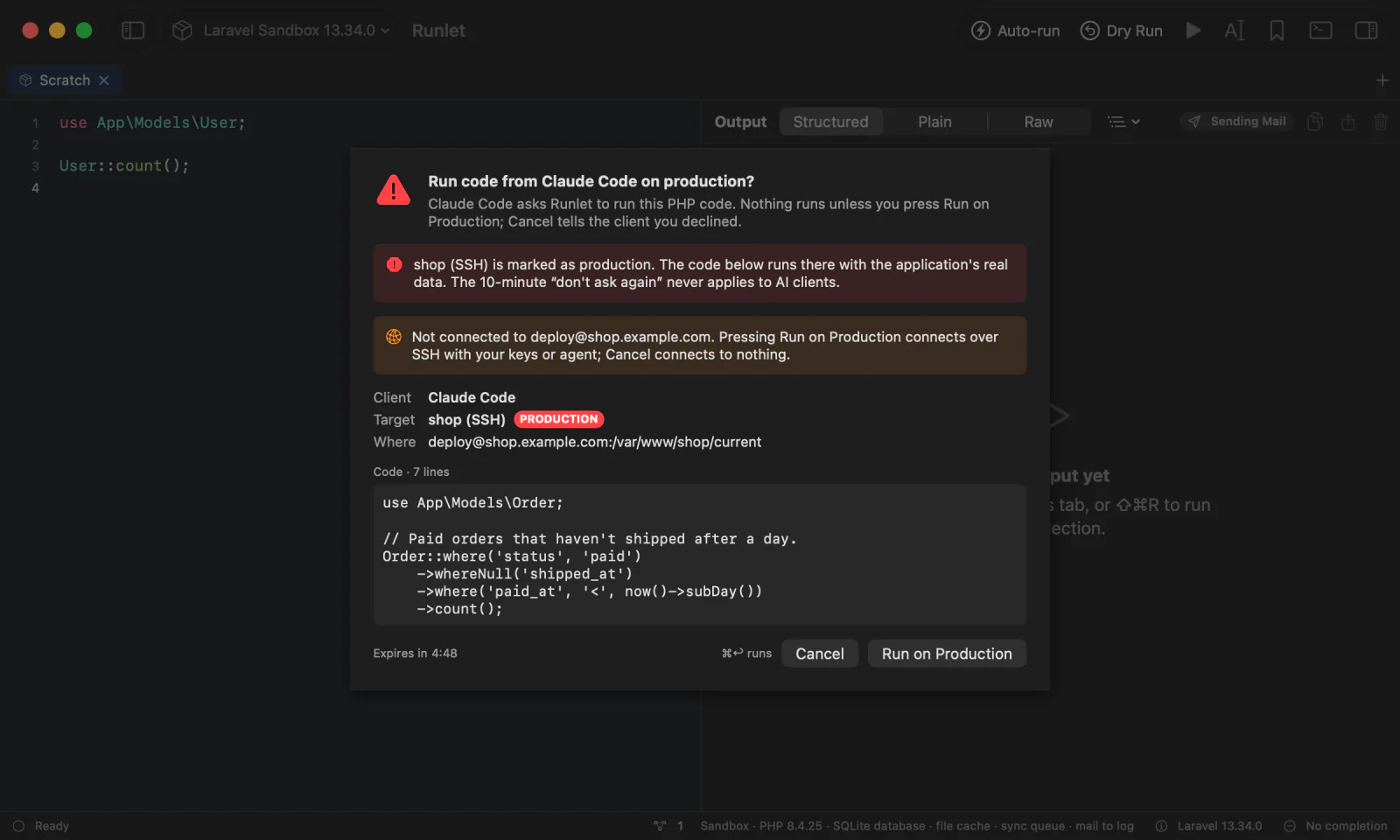The image size is (1400, 840).
Task: Click the Ready status indicator
Action: (x=41, y=826)
